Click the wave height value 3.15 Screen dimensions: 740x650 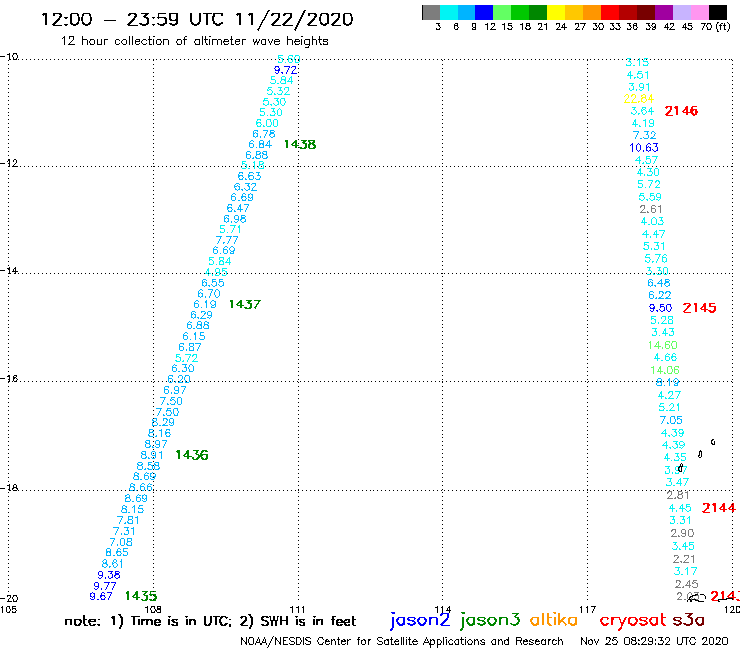click(637, 62)
